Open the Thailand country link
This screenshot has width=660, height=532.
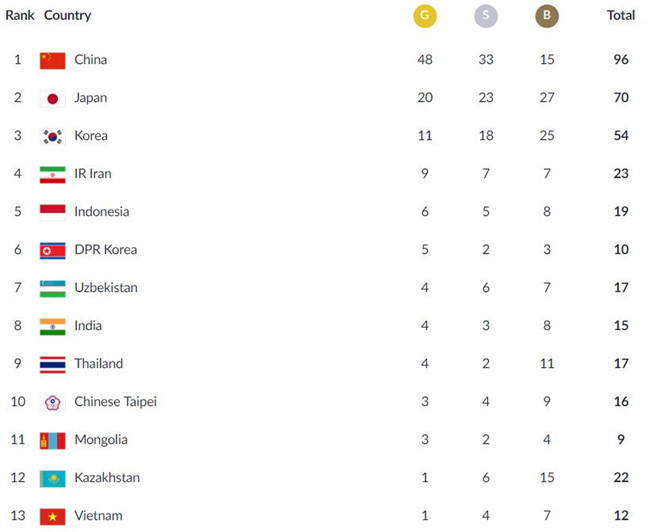click(98, 364)
